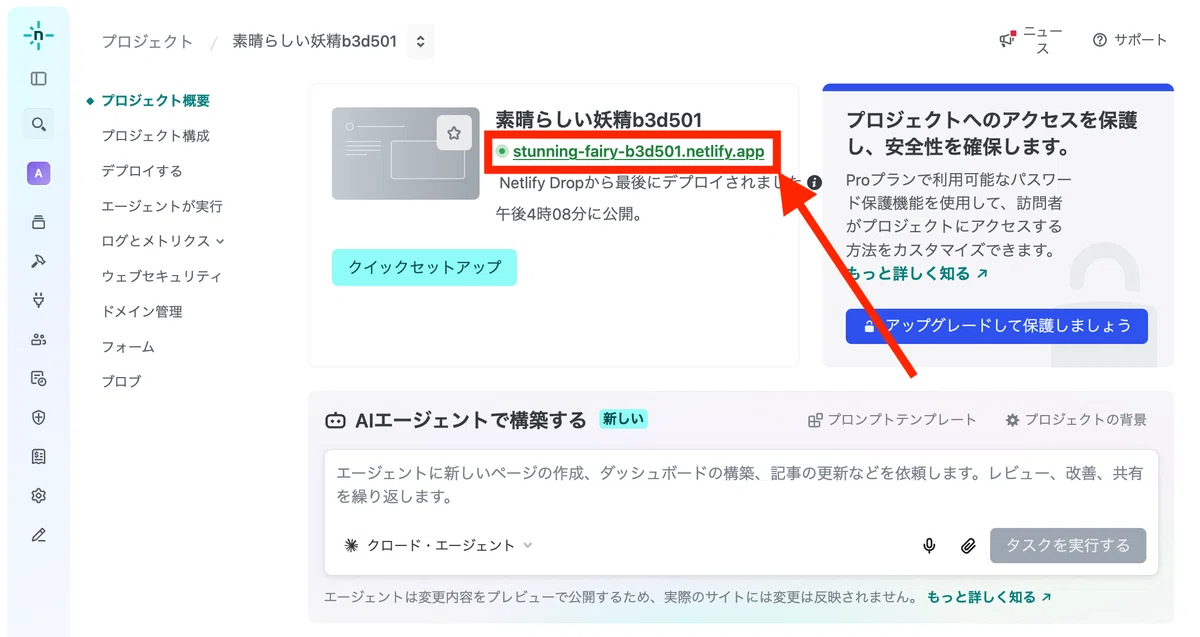The image size is (1200, 637).
Task: Click the クイックセットアップ button
Action: (x=424, y=267)
